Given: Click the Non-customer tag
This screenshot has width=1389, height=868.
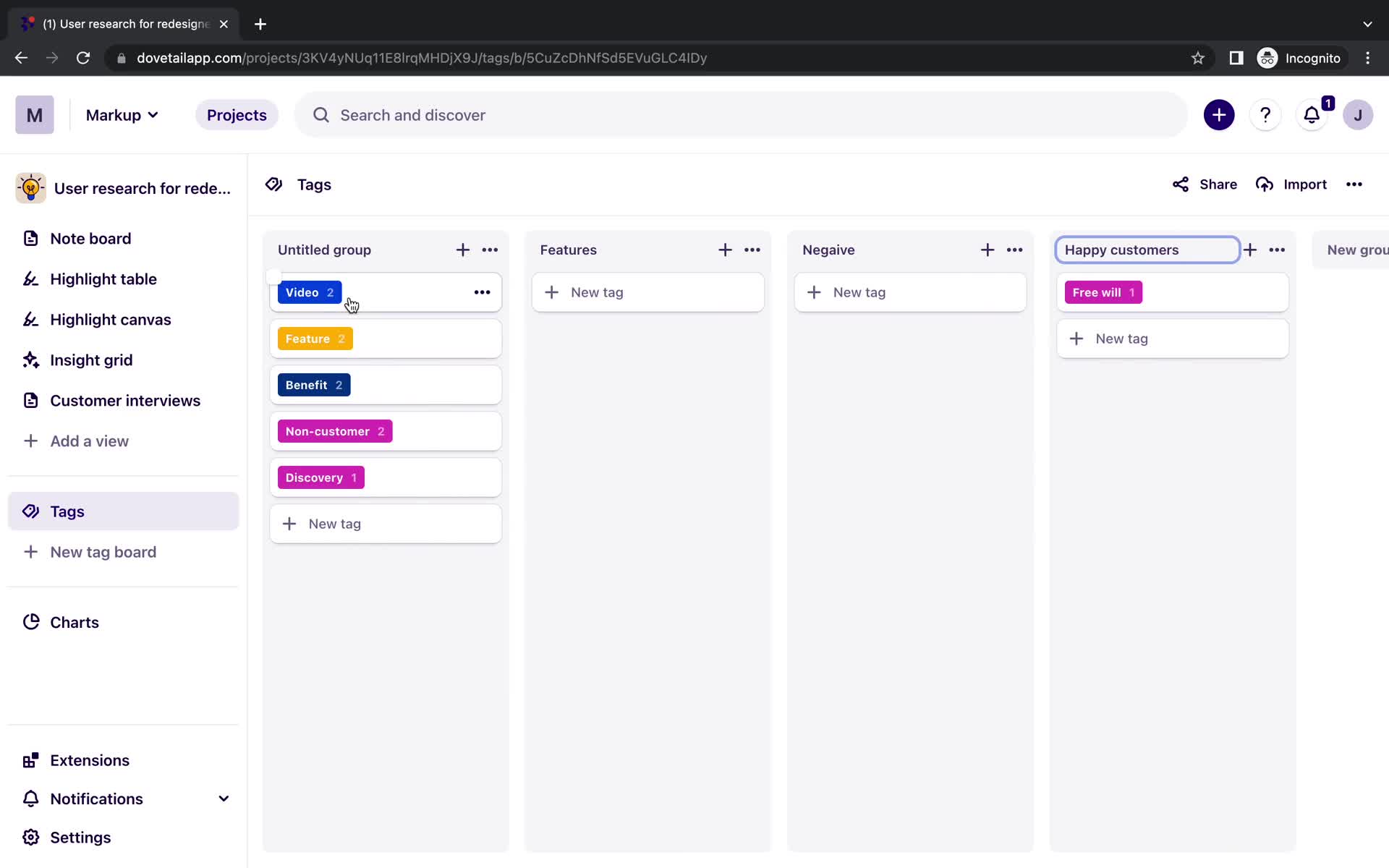Looking at the screenshot, I should click(334, 431).
